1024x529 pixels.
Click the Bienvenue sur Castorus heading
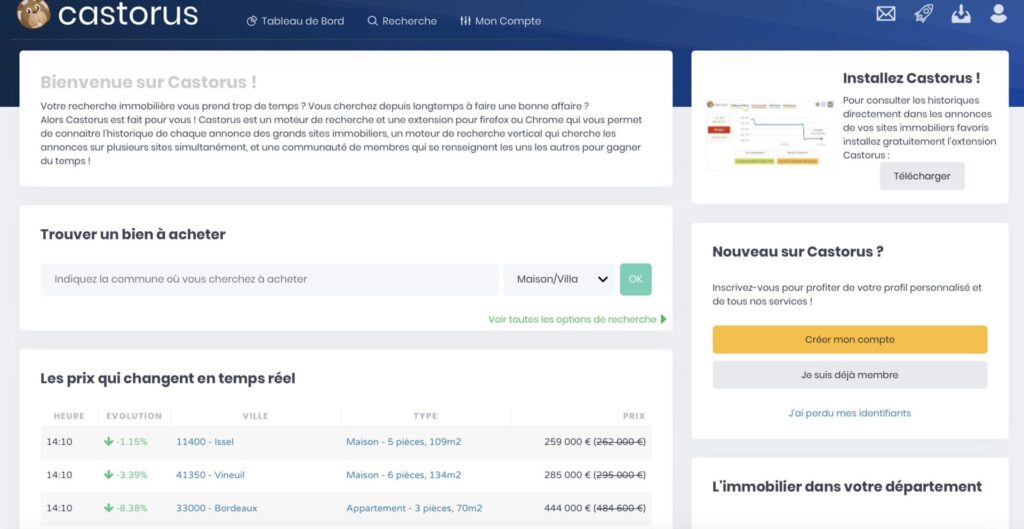click(148, 82)
